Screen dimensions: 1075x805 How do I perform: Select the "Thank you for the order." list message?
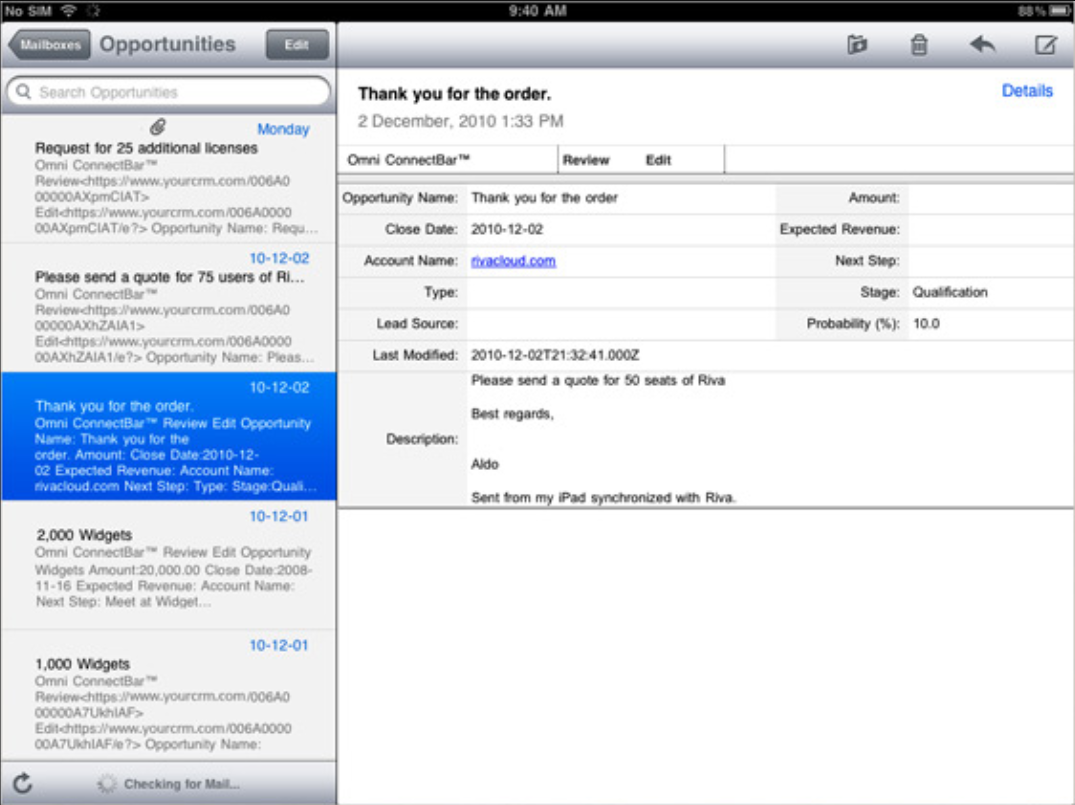click(169, 436)
